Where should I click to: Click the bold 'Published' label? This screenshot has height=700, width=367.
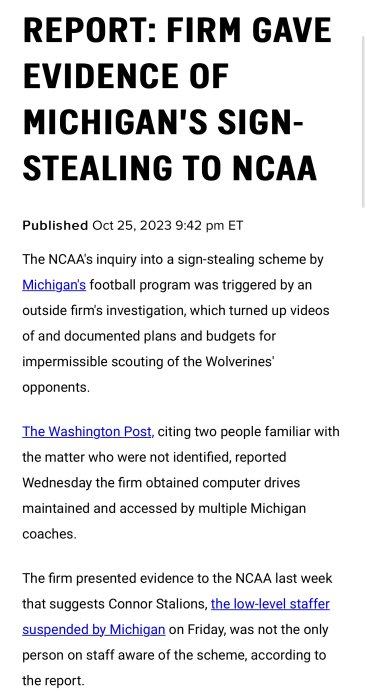coord(55,225)
